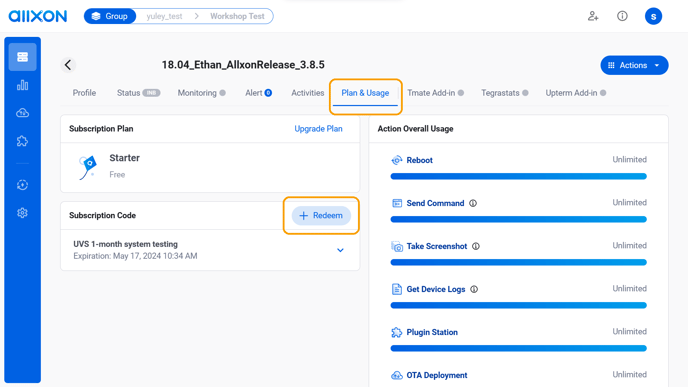Open the bar chart dashboard sidebar icon
Viewport: 688px width, 387px height.
point(22,85)
